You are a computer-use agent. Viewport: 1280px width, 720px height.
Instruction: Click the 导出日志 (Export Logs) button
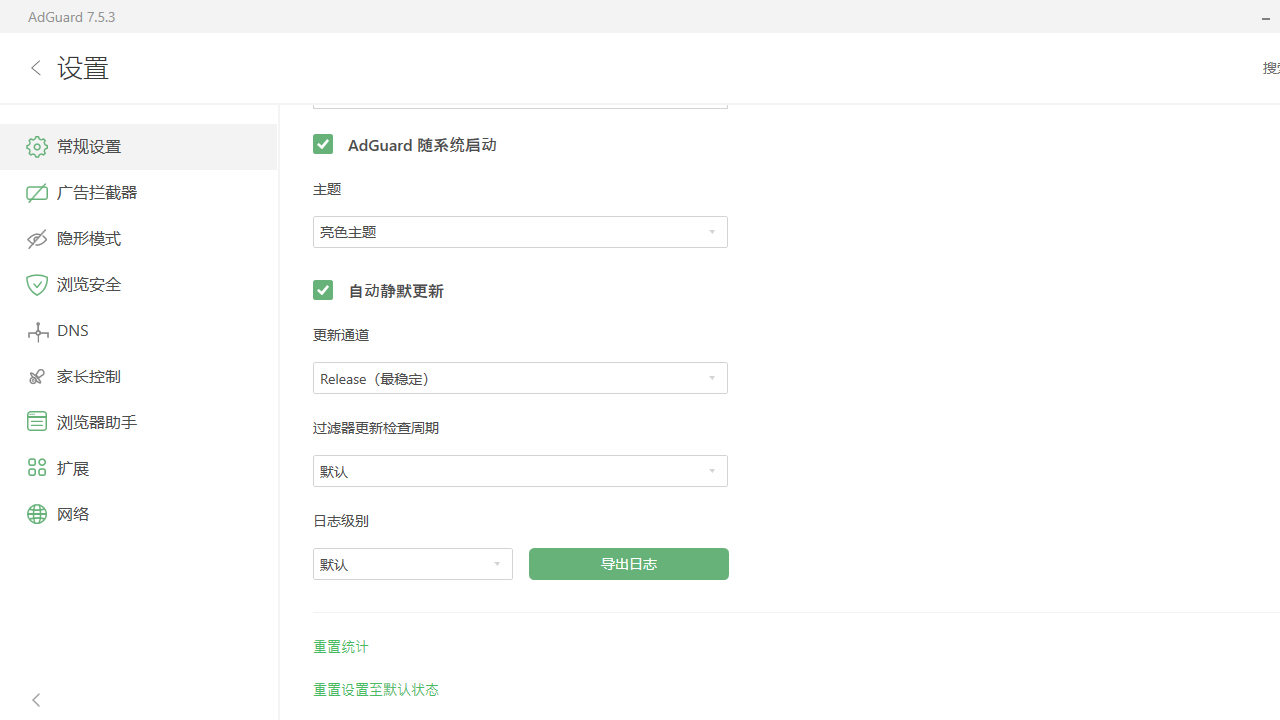tap(628, 563)
